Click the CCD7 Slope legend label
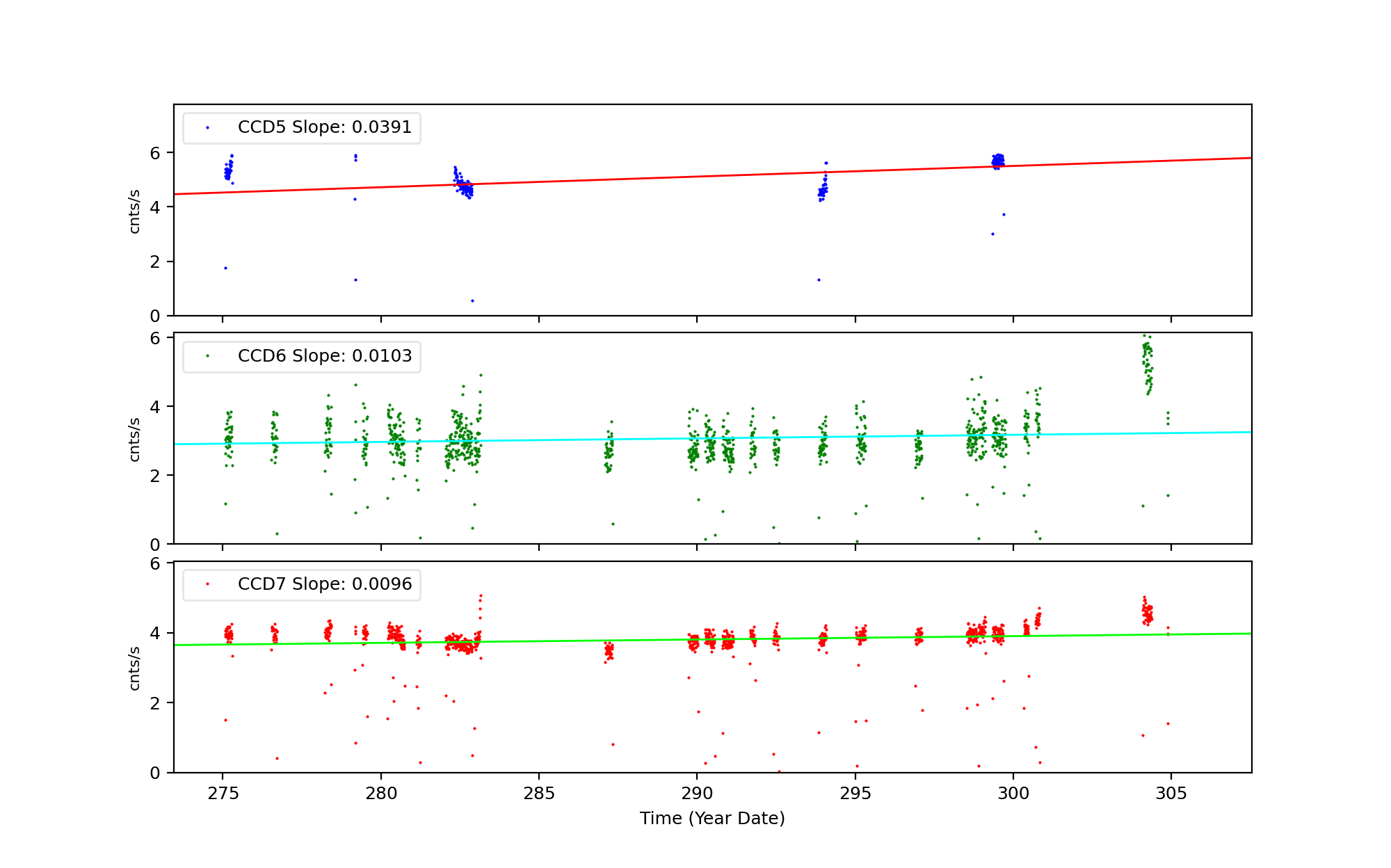This screenshot has width=1391, height=868. 324,584
